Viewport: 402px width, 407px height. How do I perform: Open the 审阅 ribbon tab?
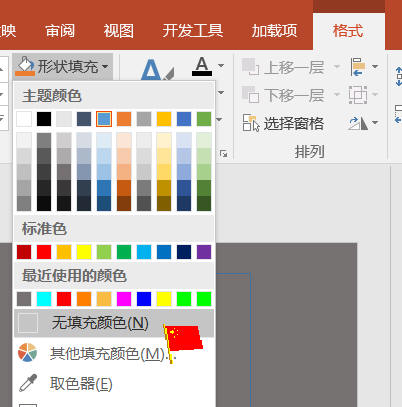coord(60,31)
